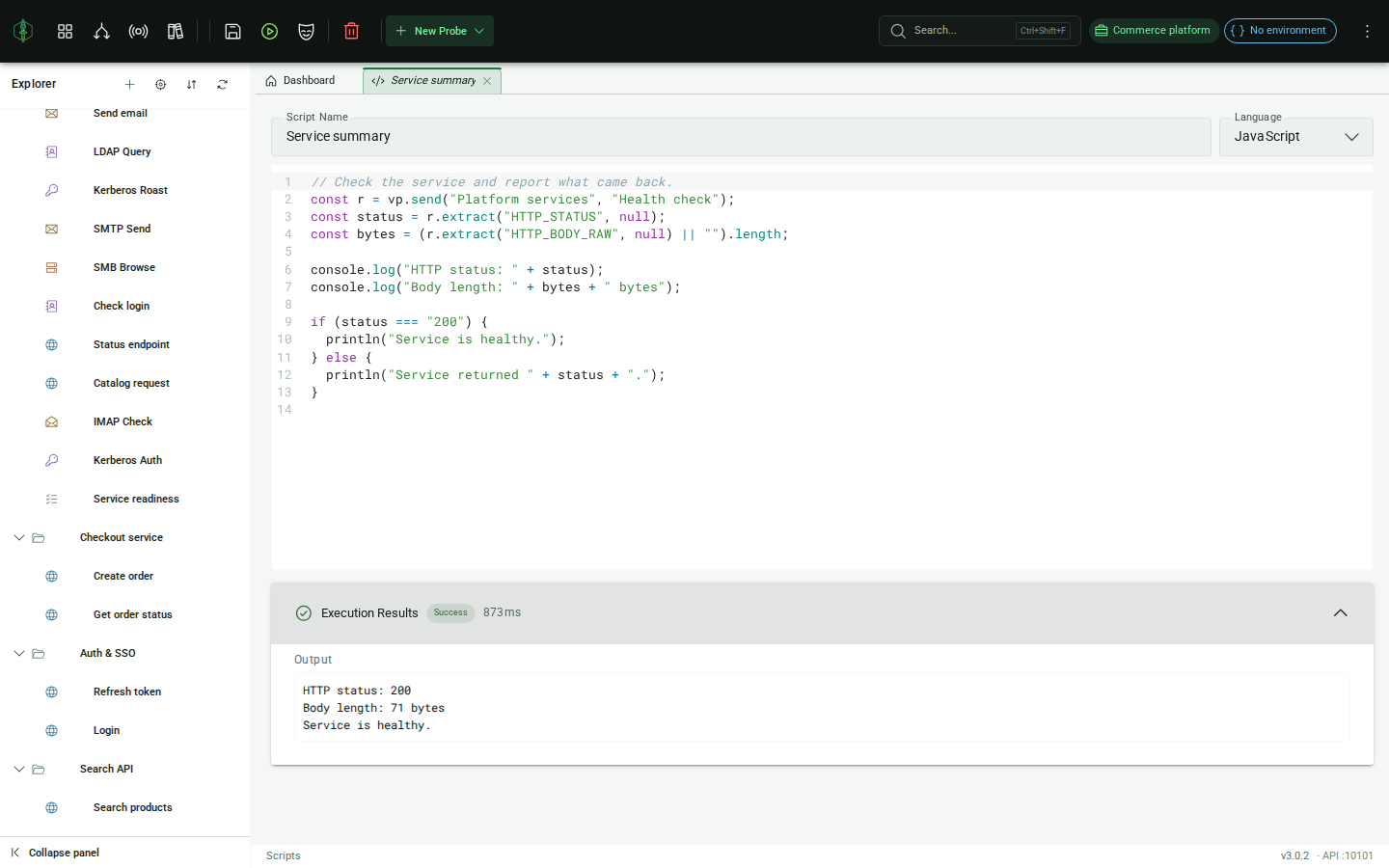Viewport: 1389px width, 868px height.
Task: Open the three-dot overflow menu
Action: pyautogui.click(x=1367, y=31)
